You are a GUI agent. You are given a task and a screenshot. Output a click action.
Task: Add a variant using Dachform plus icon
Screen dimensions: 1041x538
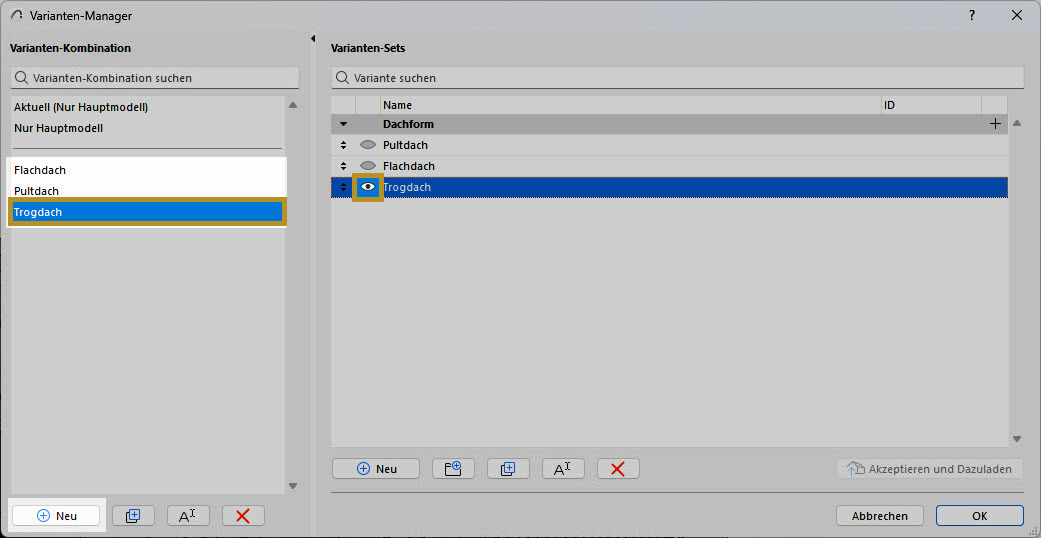[995, 124]
